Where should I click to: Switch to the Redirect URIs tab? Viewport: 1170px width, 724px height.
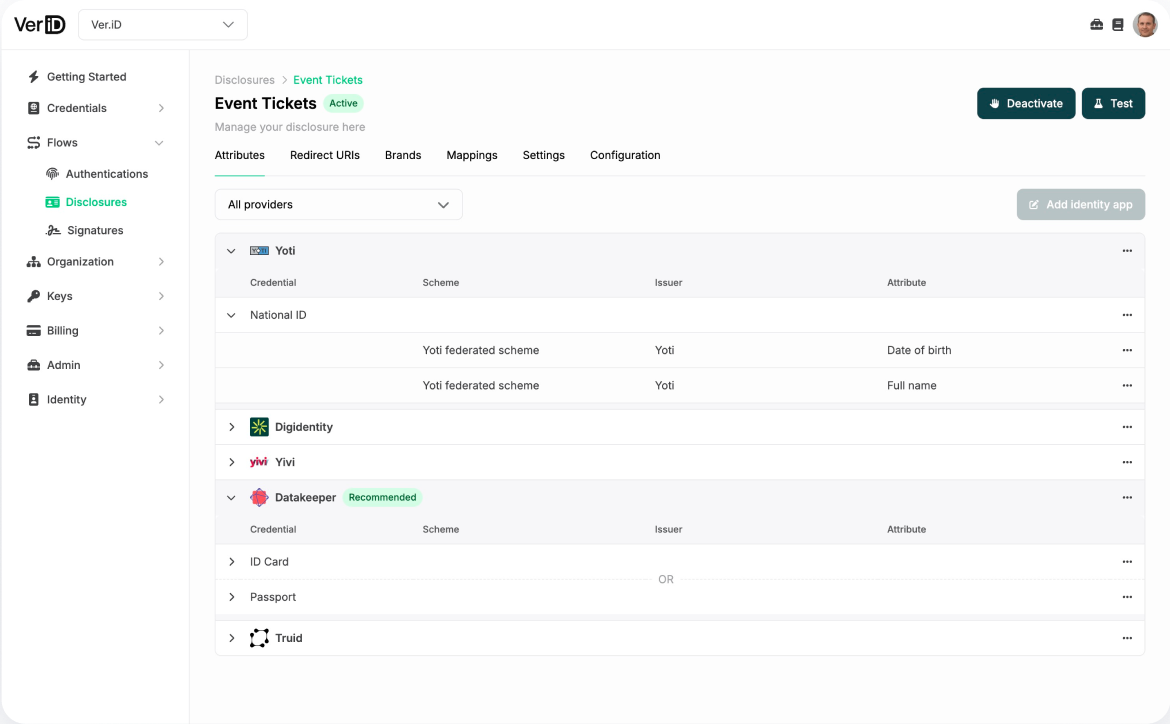tap(324, 155)
